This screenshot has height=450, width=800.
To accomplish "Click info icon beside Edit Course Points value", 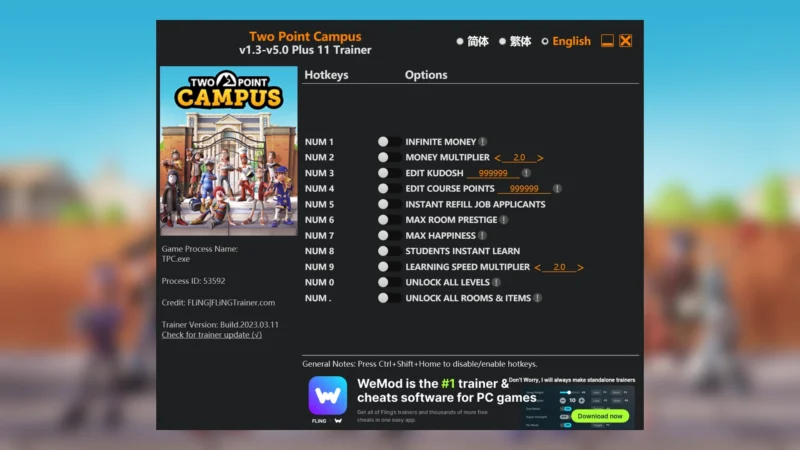I will 557,189.
